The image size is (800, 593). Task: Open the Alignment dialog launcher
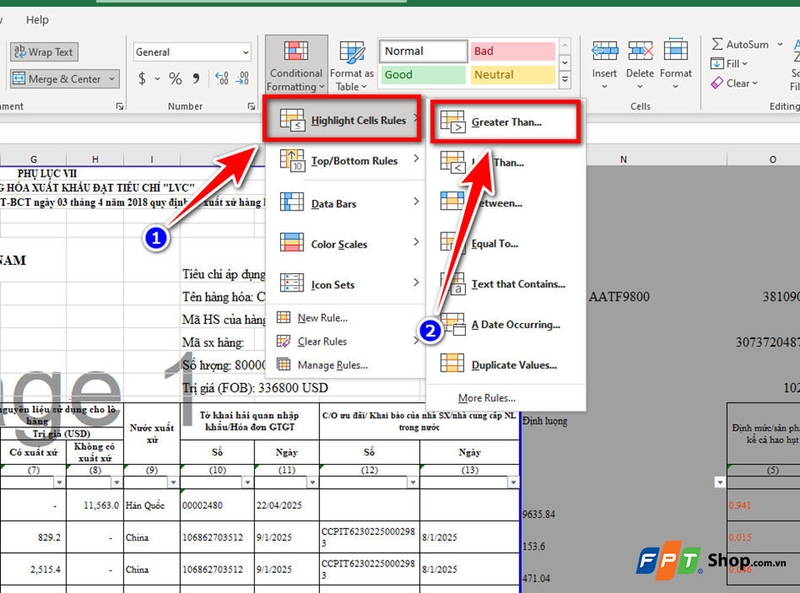119,106
